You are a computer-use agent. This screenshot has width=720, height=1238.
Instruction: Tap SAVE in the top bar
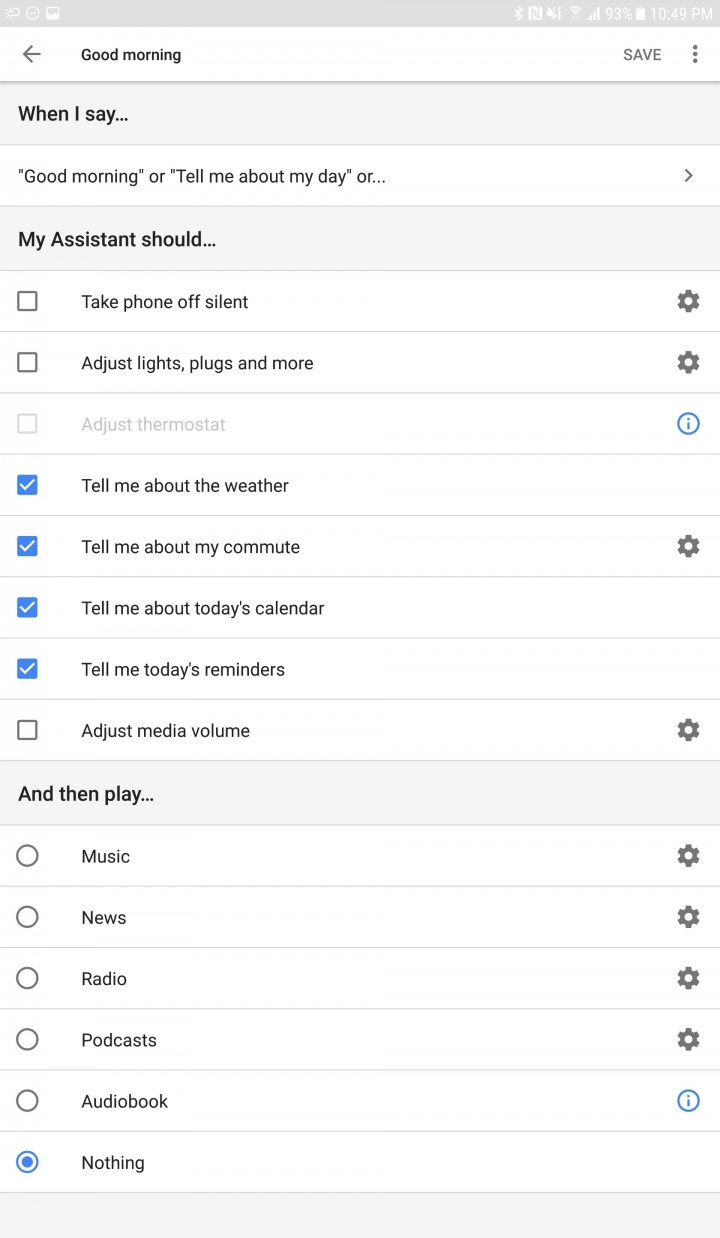point(642,55)
